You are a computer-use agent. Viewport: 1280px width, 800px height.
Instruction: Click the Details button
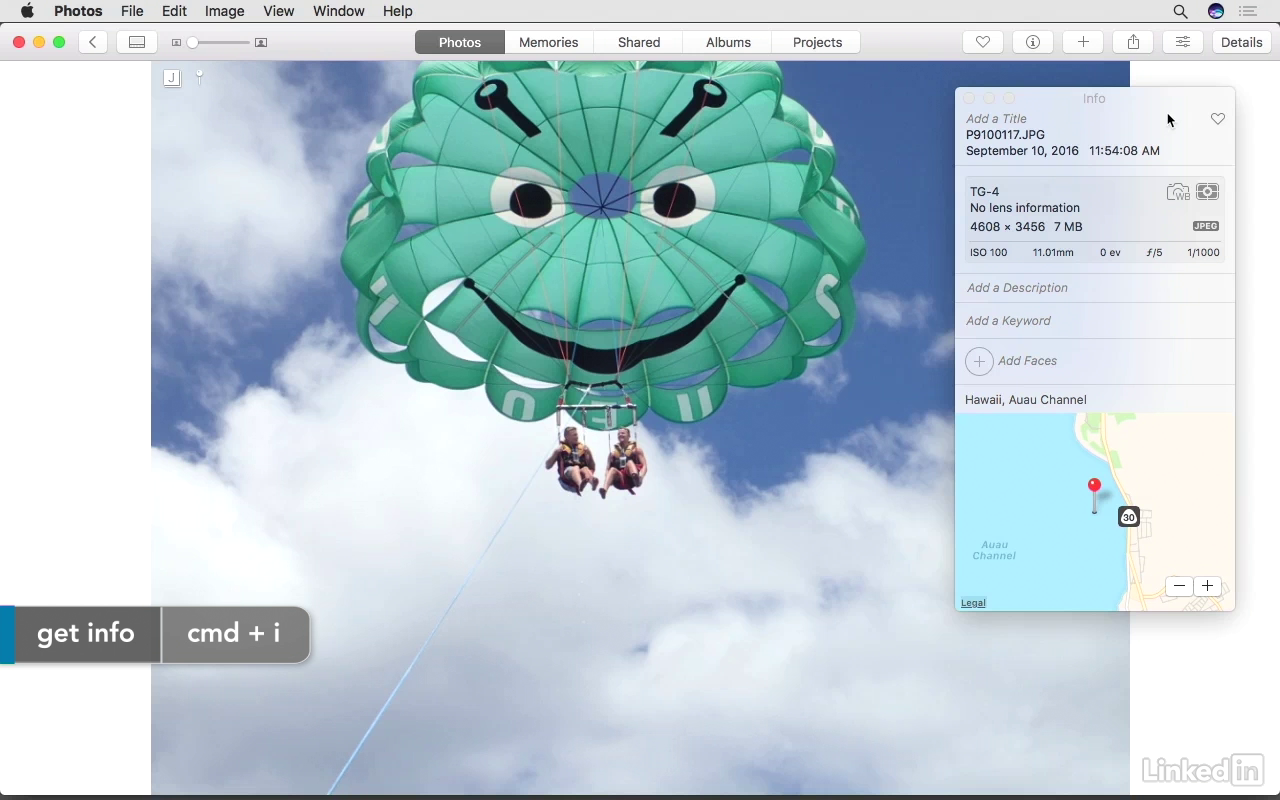tap(1241, 42)
